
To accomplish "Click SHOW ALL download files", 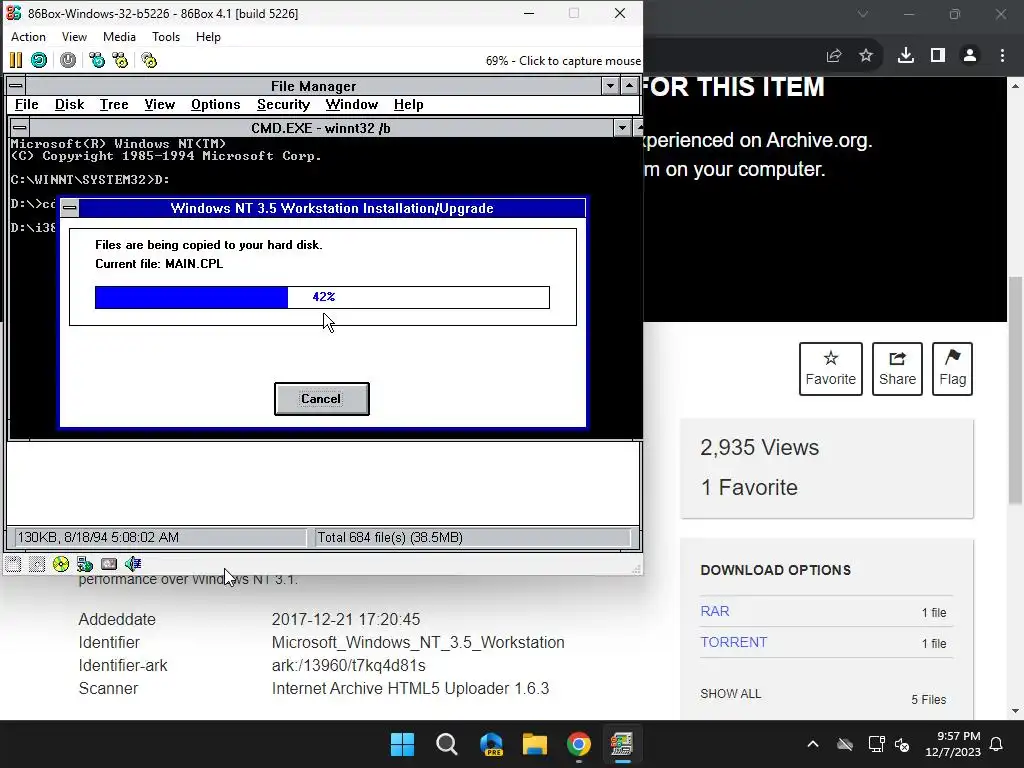I will [731, 694].
